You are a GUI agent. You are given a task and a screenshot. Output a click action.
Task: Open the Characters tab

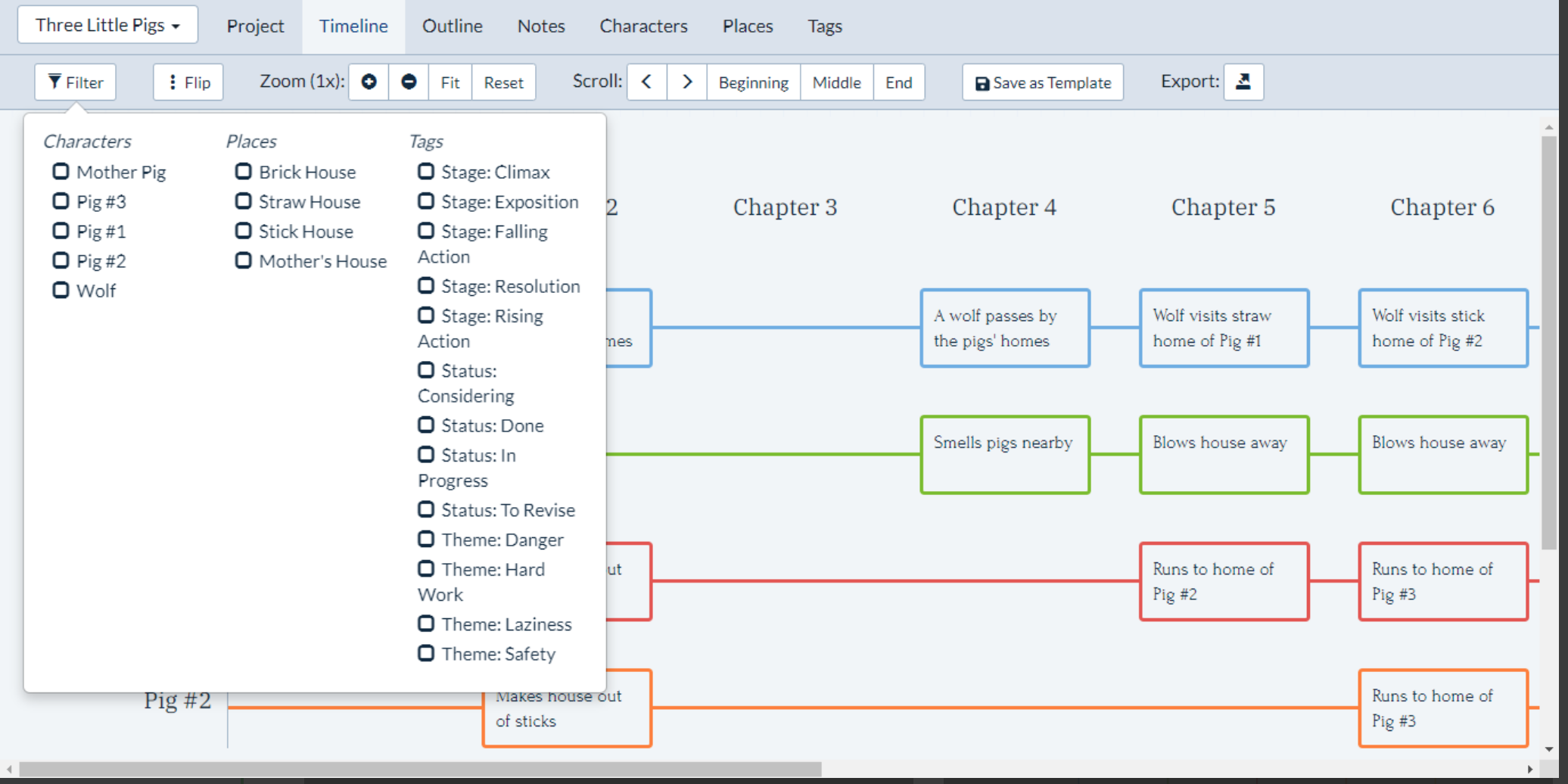click(643, 26)
